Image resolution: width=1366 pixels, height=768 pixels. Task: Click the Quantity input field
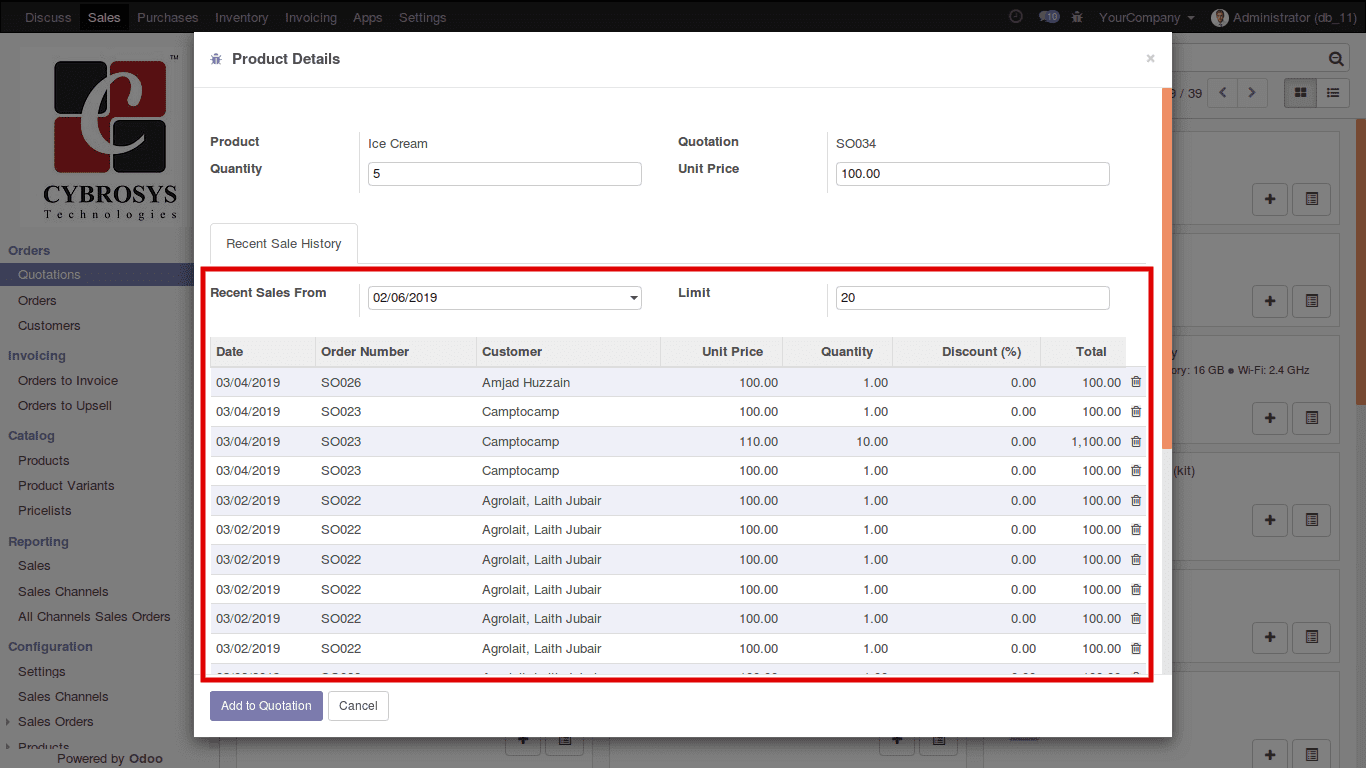pos(505,174)
